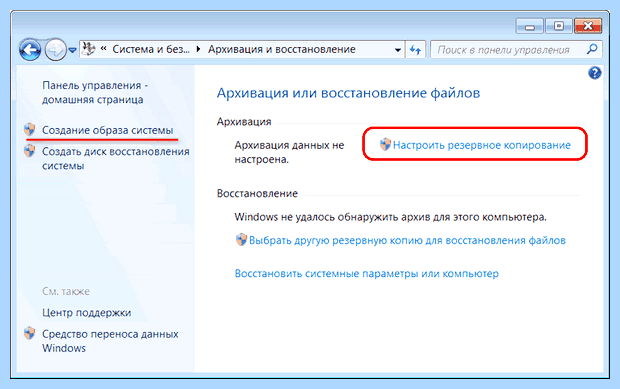Open the recent pages dropdown arrow
This screenshot has width=620, height=389.
click(72, 50)
